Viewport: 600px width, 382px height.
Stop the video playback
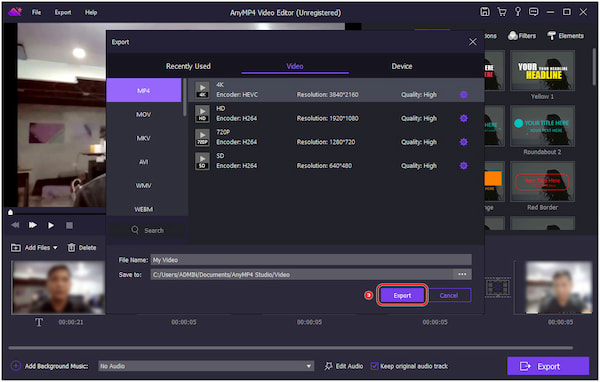click(x=69, y=225)
